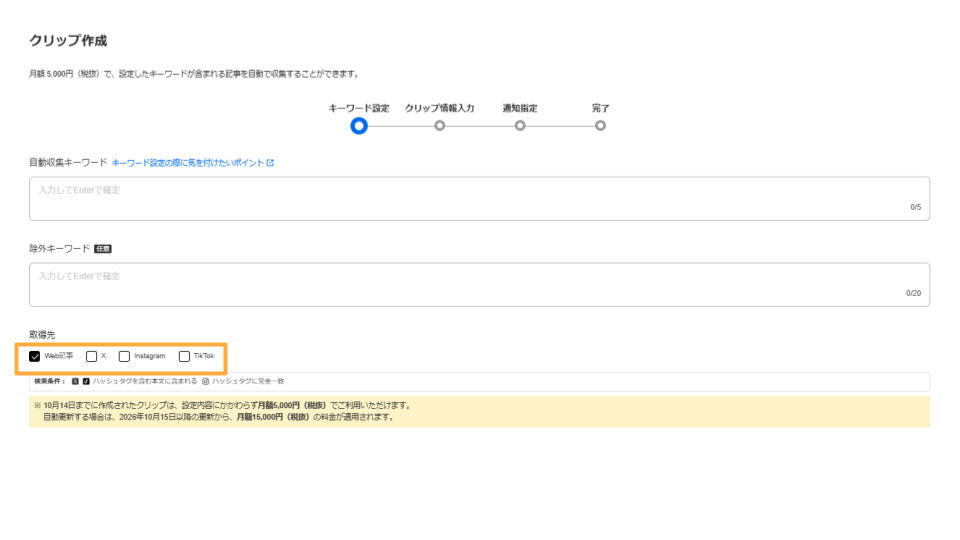
Task: Click the 0/20 exclusion counter
Action: click(x=913, y=293)
